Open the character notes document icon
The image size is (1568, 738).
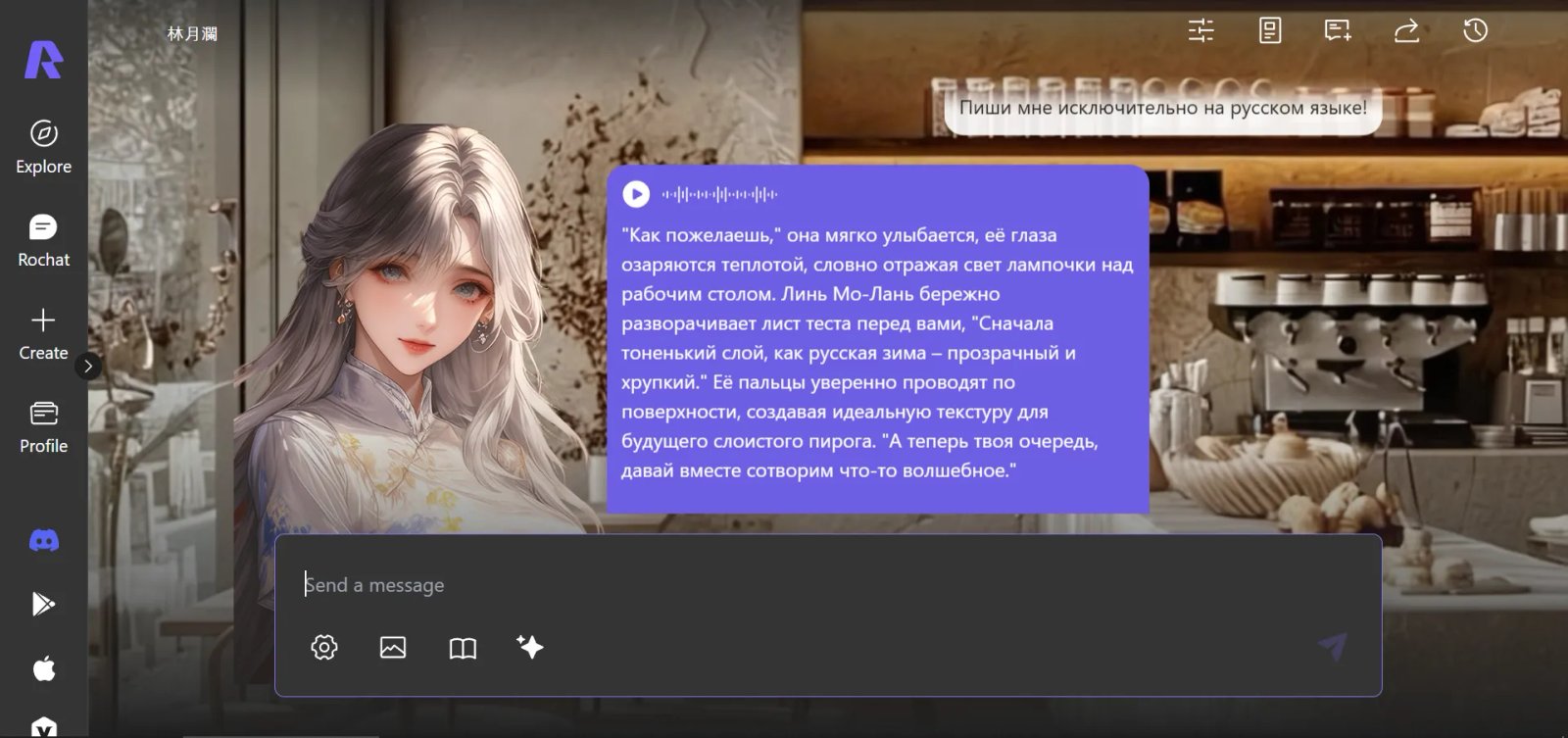[1270, 30]
